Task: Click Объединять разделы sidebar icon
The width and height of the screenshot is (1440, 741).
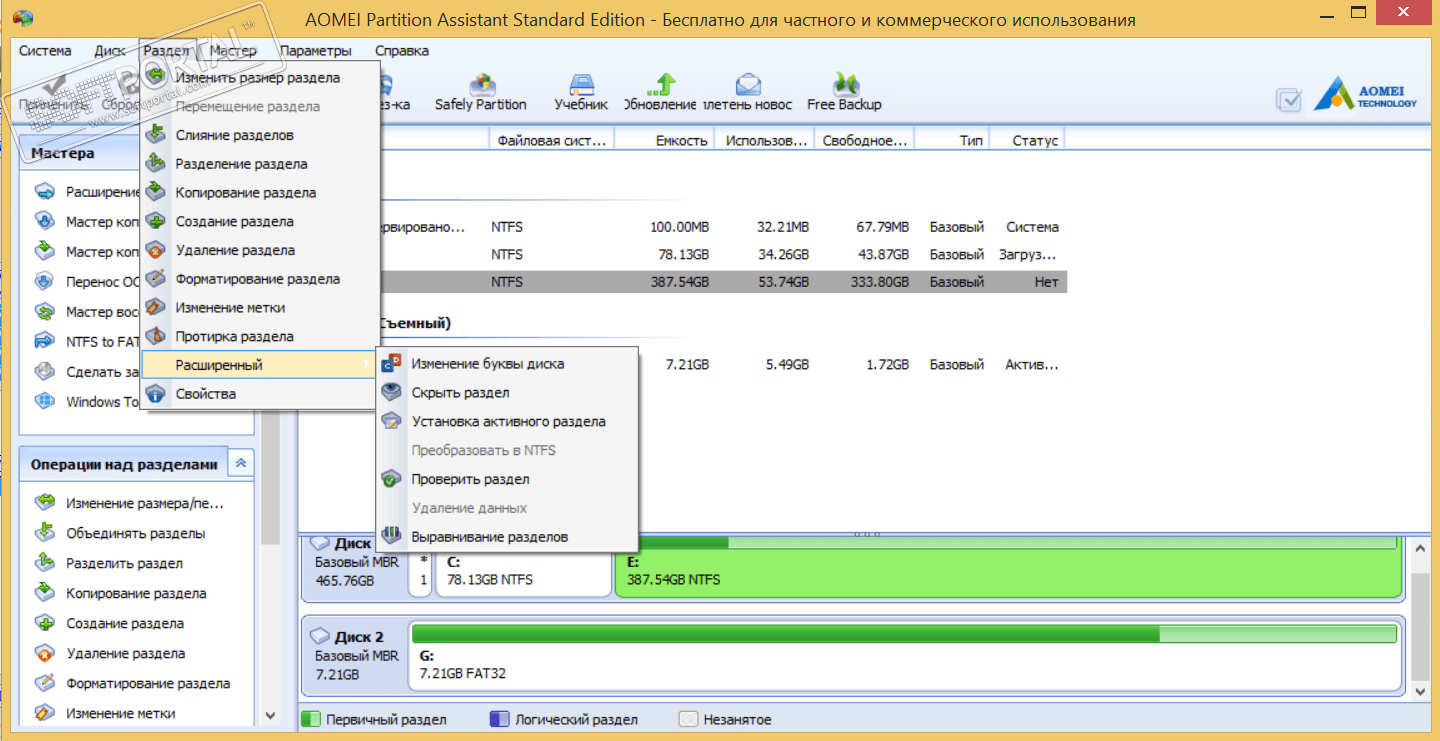Action: tap(45, 533)
